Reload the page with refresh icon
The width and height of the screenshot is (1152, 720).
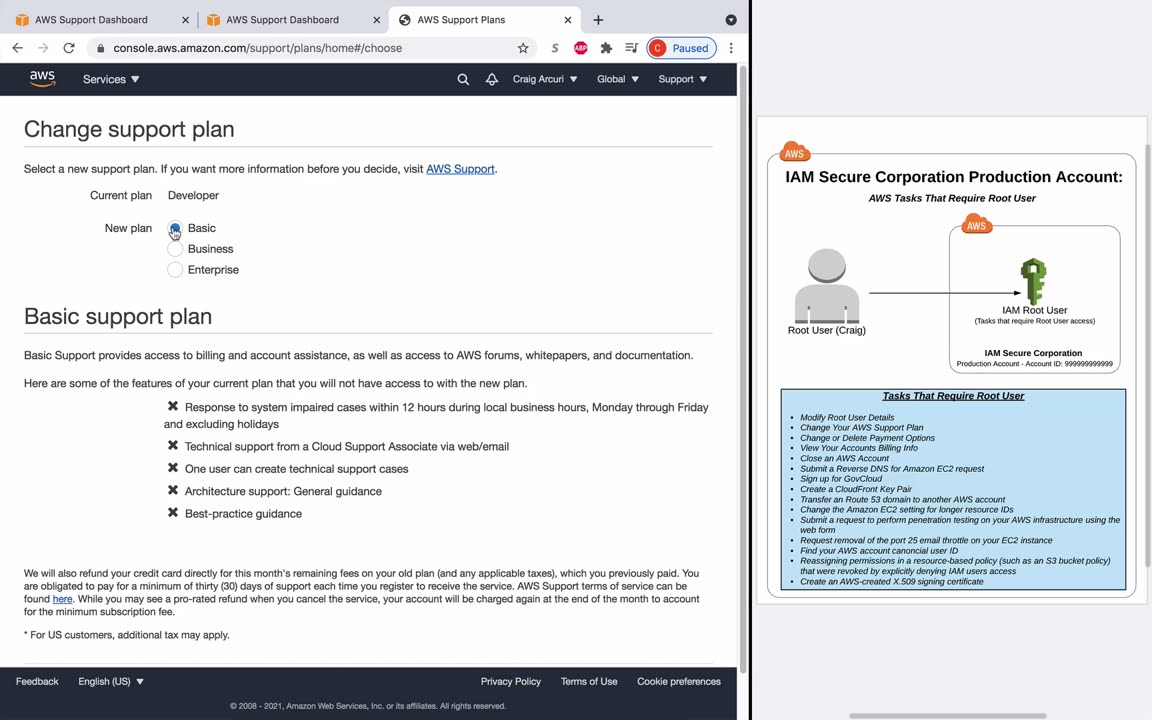[69, 48]
